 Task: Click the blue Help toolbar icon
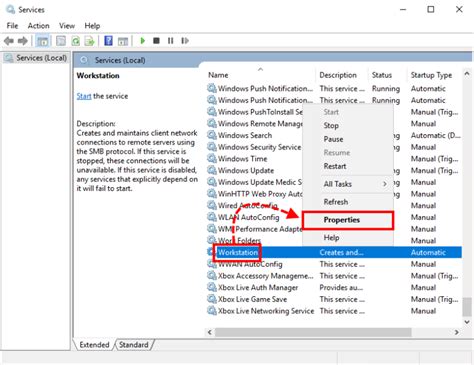point(108,41)
